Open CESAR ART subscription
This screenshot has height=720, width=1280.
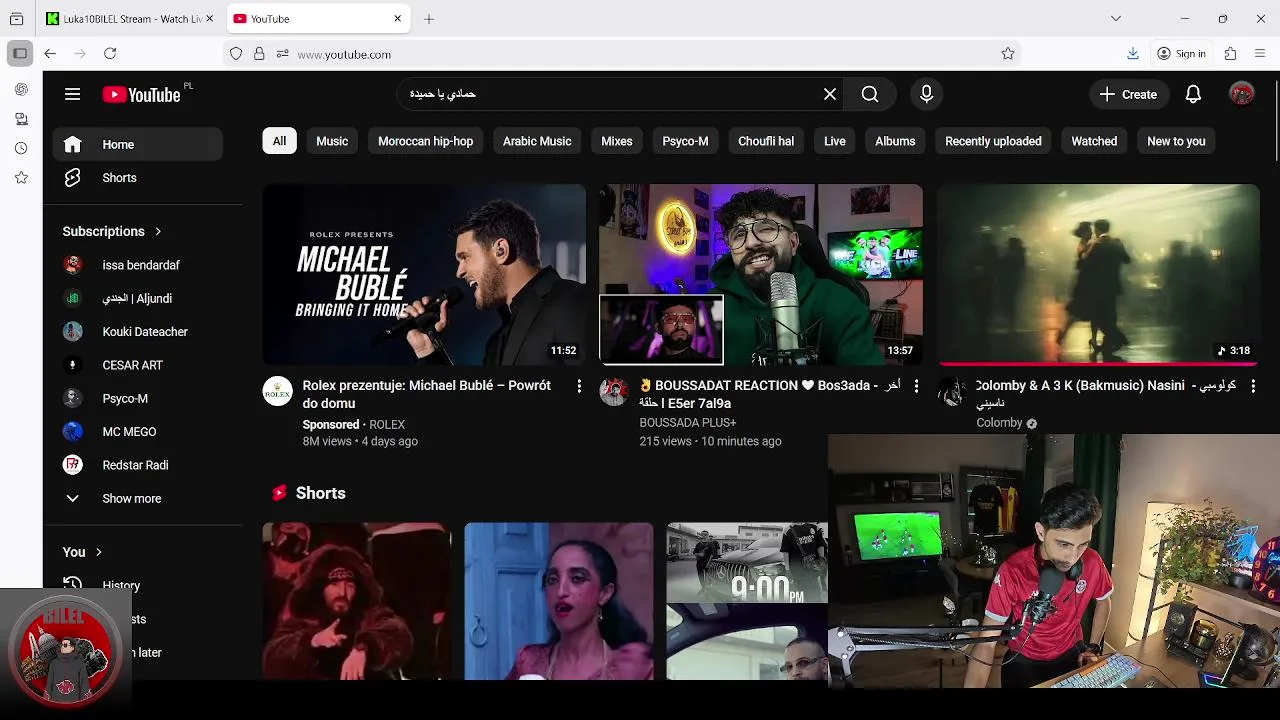138,365
